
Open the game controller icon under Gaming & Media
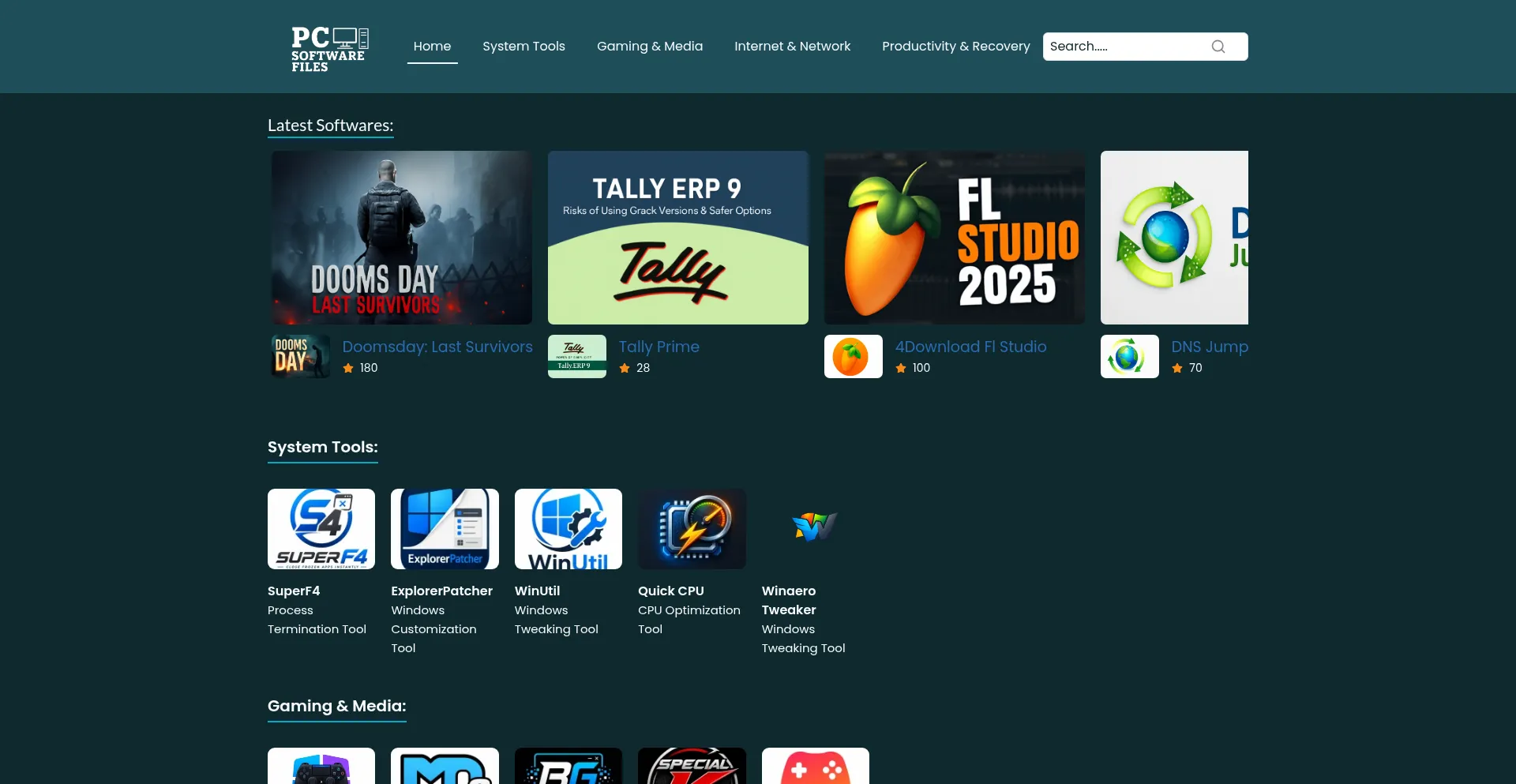pos(321,766)
